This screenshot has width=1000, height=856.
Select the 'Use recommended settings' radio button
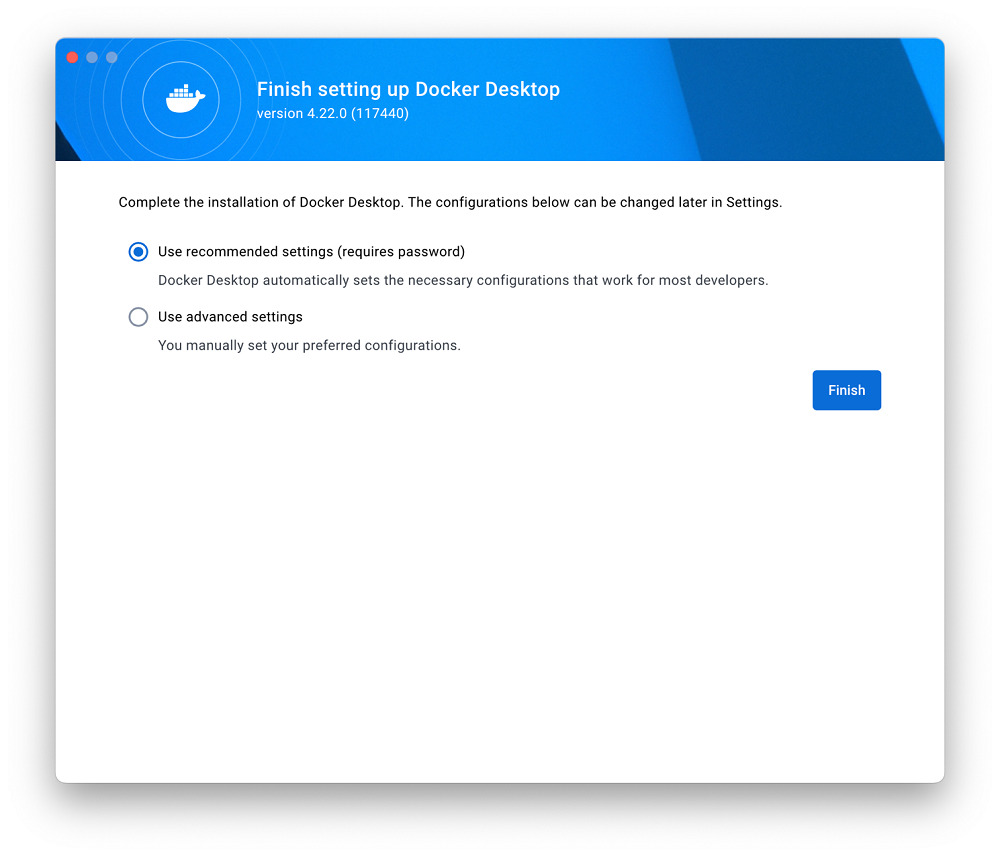tap(138, 252)
